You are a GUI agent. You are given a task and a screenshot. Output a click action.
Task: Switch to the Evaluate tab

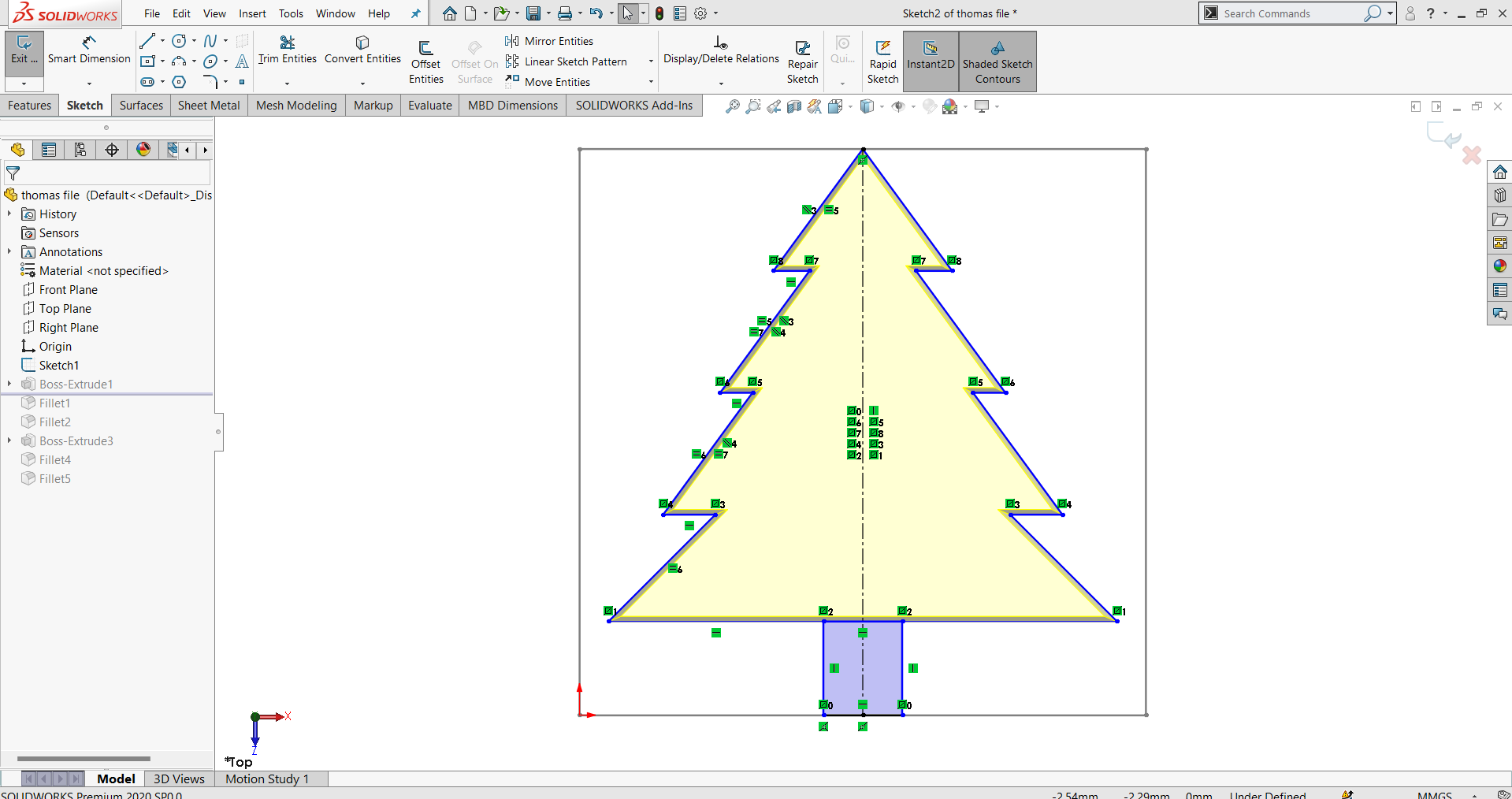(430, 106)
